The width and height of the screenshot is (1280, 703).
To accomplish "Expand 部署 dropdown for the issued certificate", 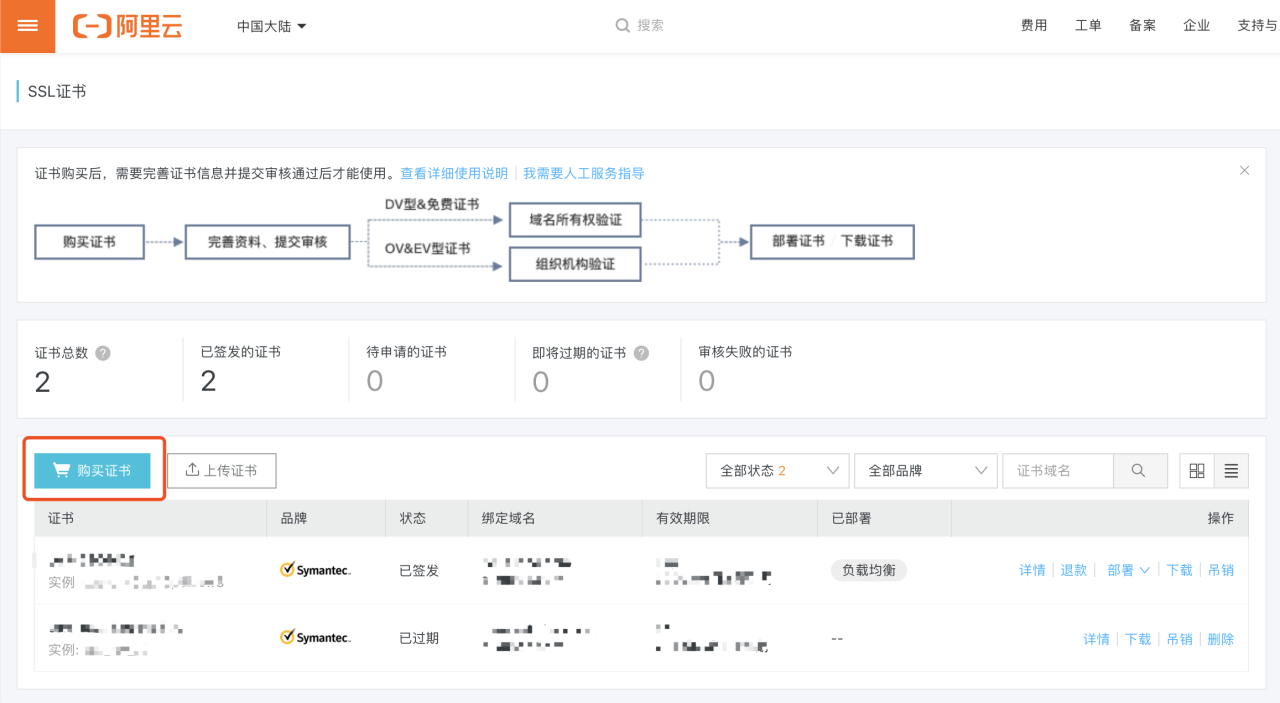I will [x=1128, y=570].
